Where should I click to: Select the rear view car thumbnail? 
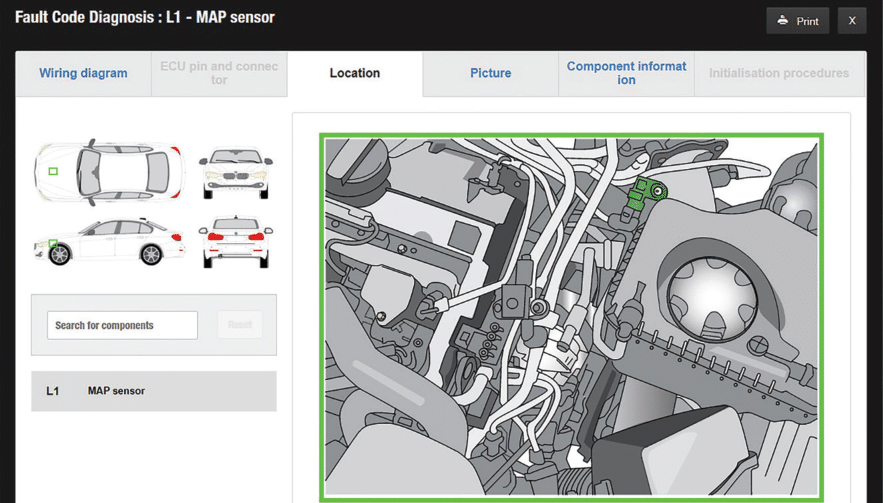tap(236, 242)
